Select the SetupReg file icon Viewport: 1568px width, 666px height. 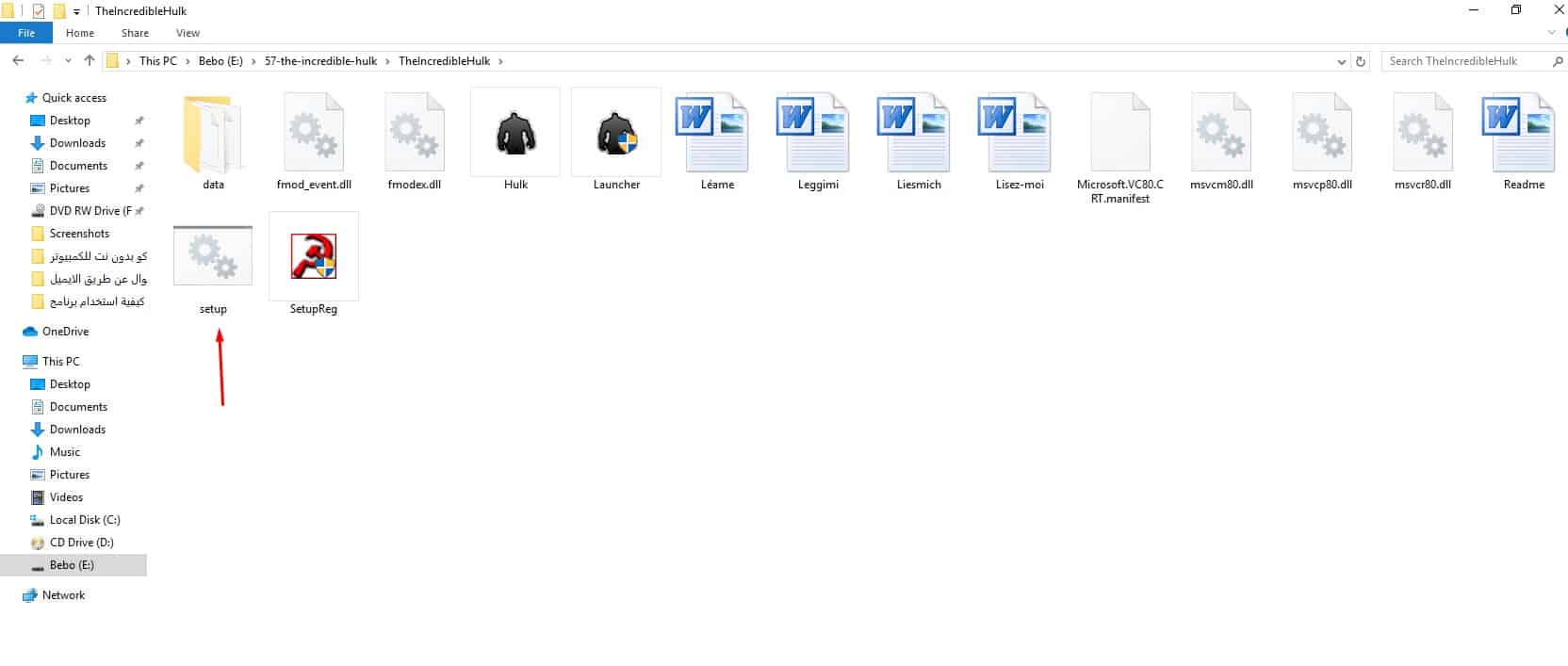[313, 257]
